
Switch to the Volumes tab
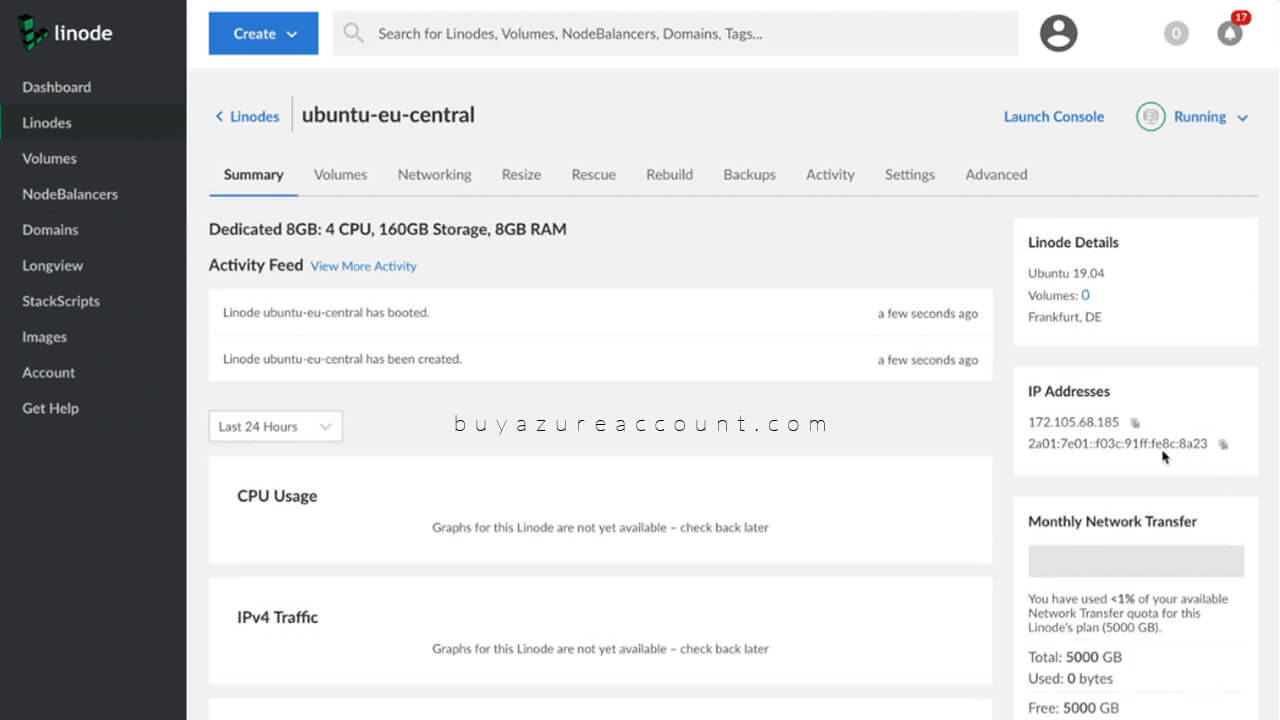[x=340, y=174]
